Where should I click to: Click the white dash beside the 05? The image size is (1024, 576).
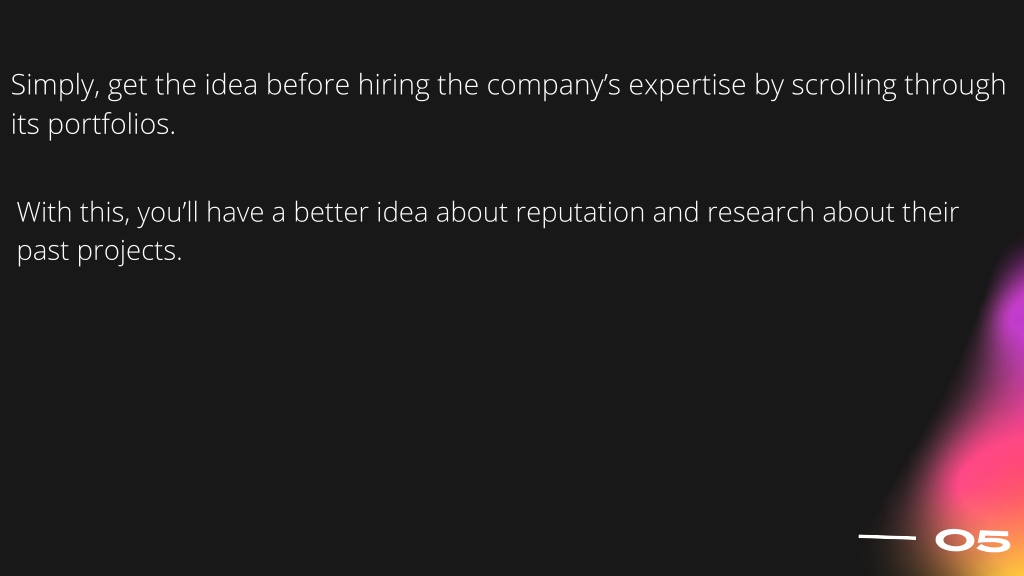(x=887, y=537)
